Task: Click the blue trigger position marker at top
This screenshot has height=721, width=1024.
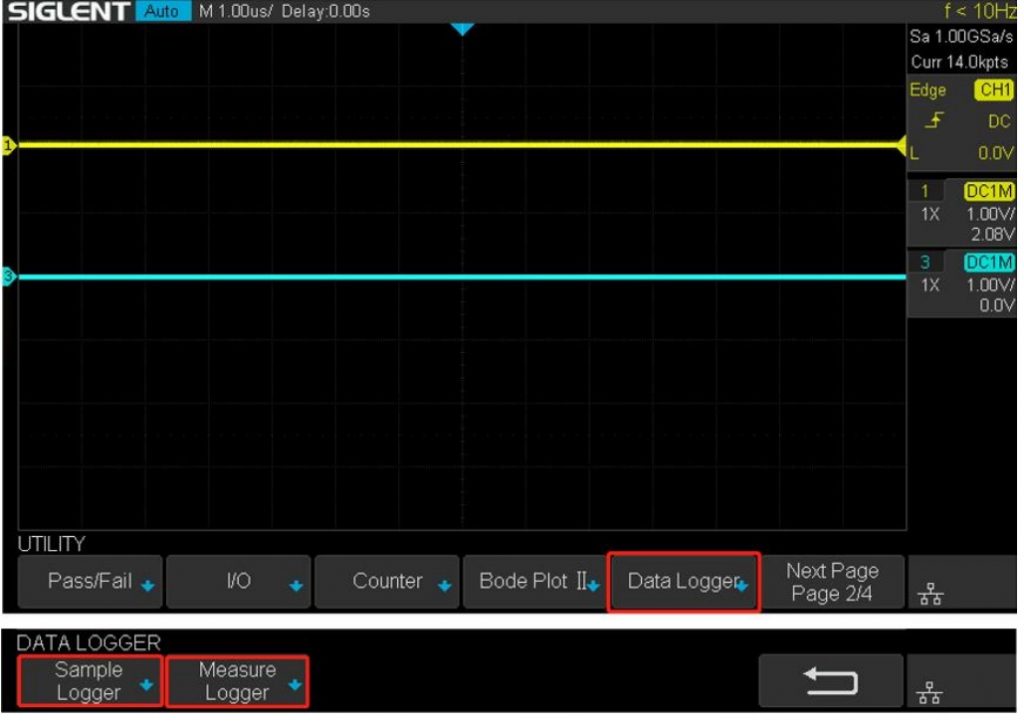Action: [x=460, y=30]
